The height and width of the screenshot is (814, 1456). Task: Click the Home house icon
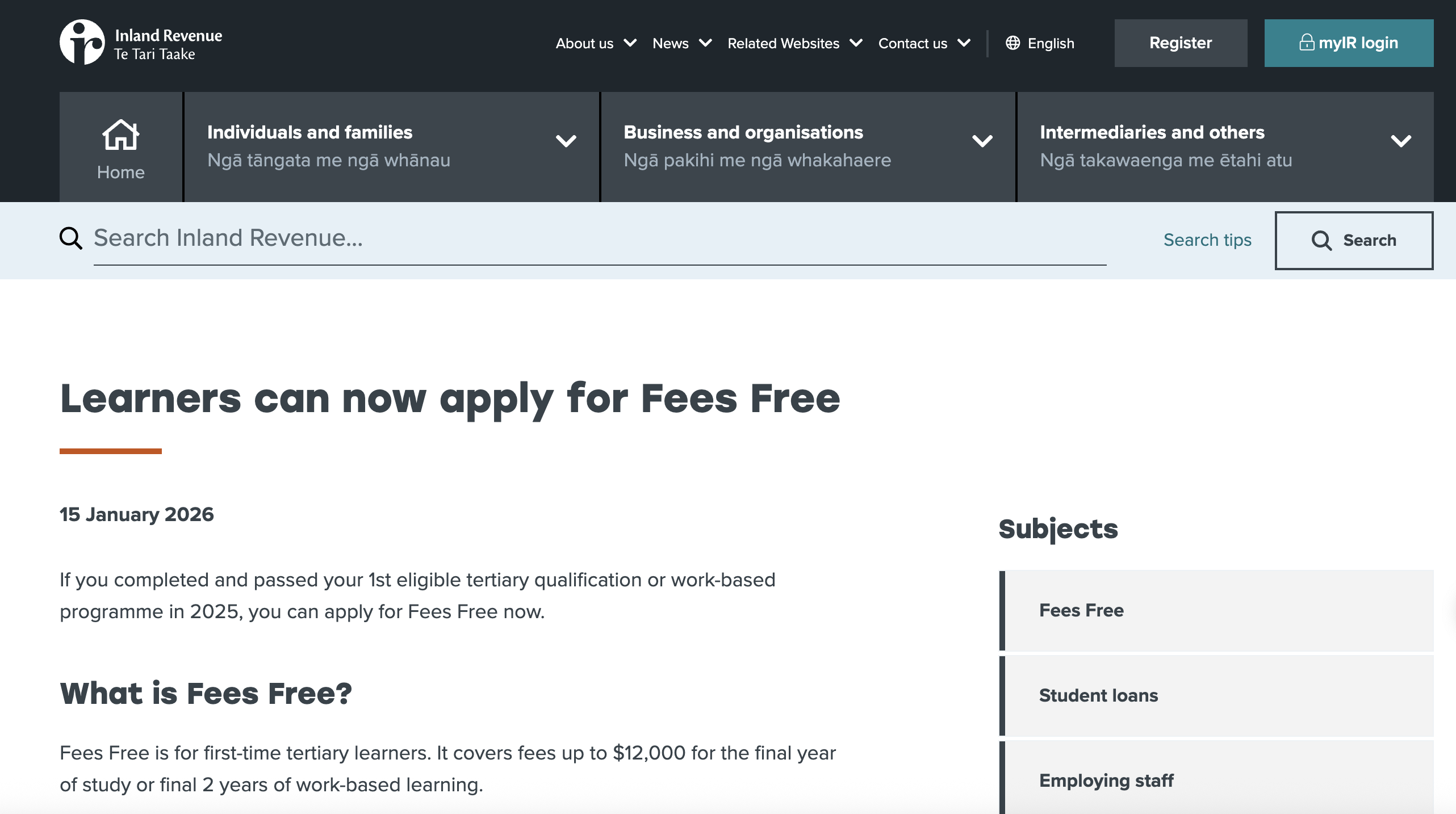[120, 135]
